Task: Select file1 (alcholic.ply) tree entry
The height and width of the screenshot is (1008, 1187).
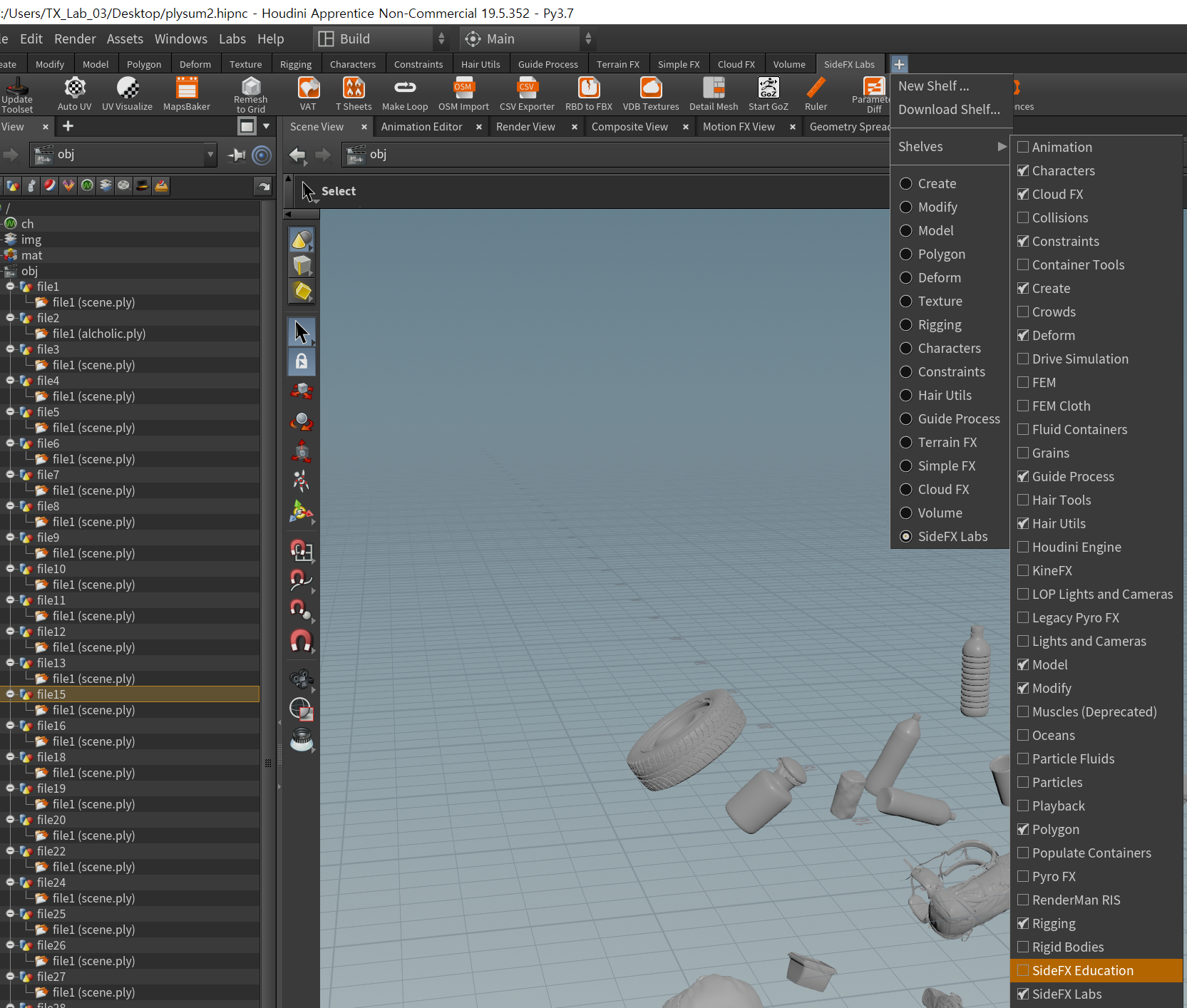Action: click(x=99, y=334)
